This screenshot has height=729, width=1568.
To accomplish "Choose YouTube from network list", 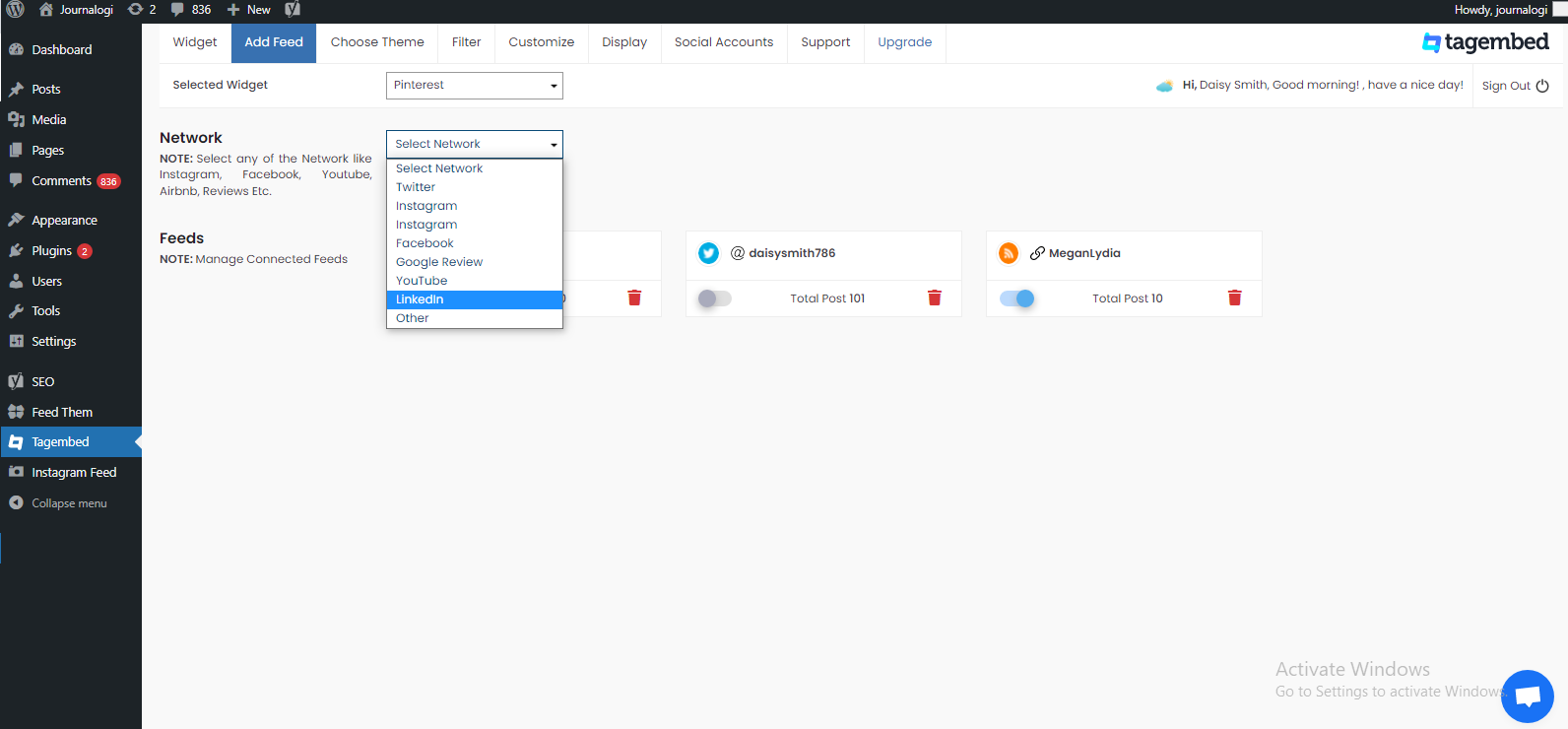I will (475, 281).
